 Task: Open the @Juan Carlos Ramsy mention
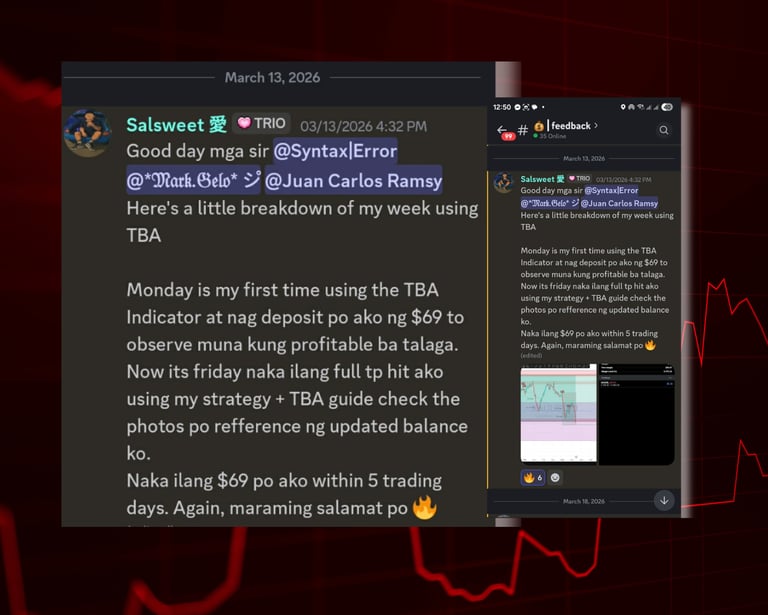[x=353, y=181]
